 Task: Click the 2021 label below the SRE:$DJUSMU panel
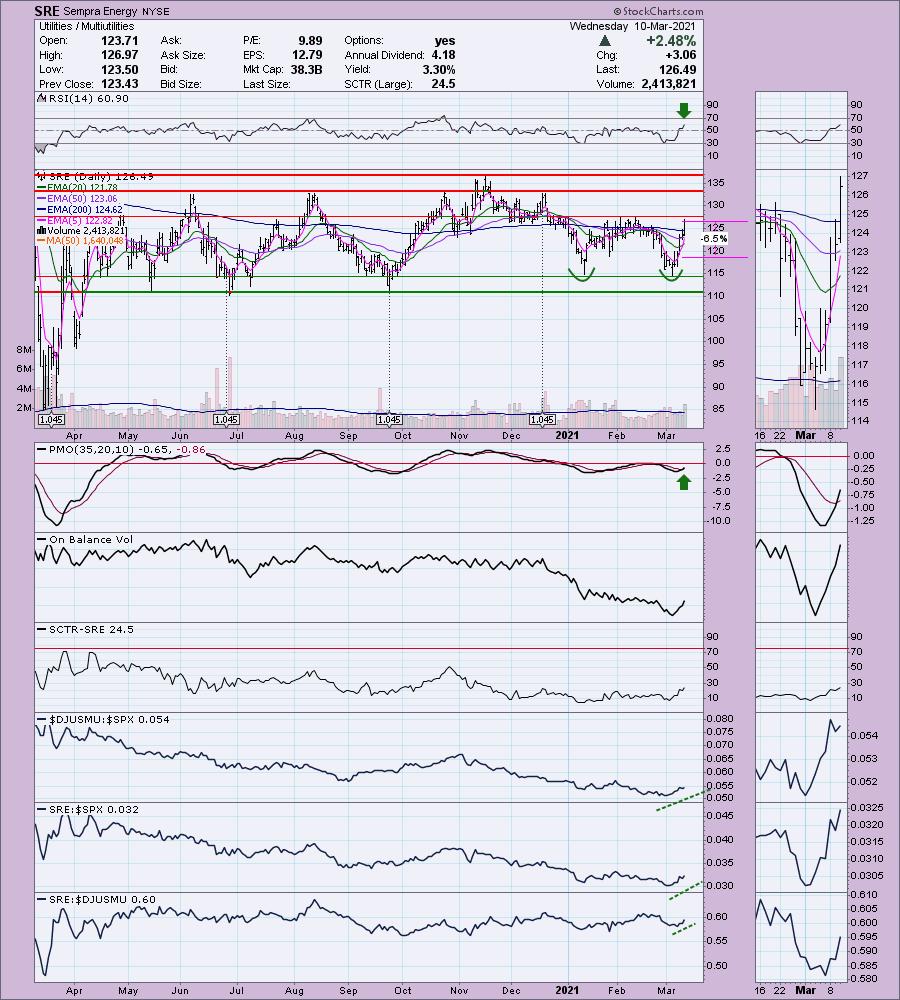pos(567,990)
